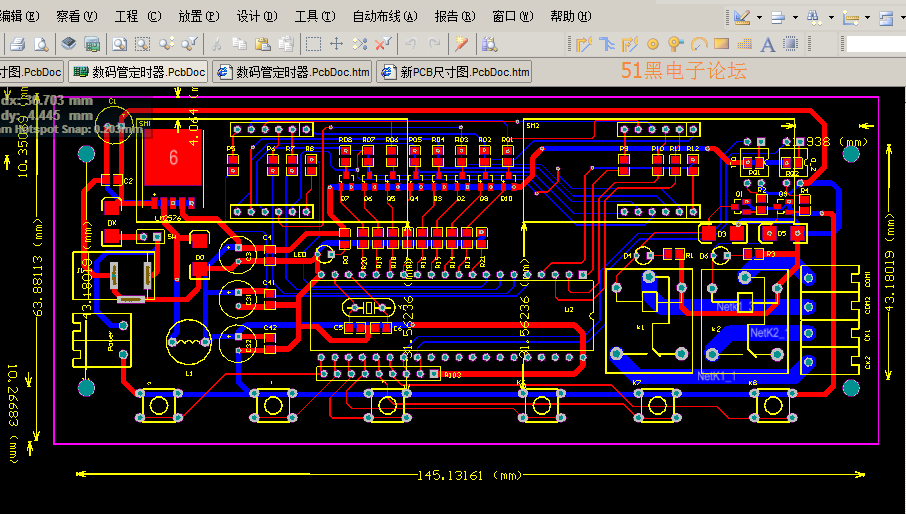Screen dimensions: 906x514
Task: Click the 145.13161 (mm) width dimension text
Action: (470, 475)
